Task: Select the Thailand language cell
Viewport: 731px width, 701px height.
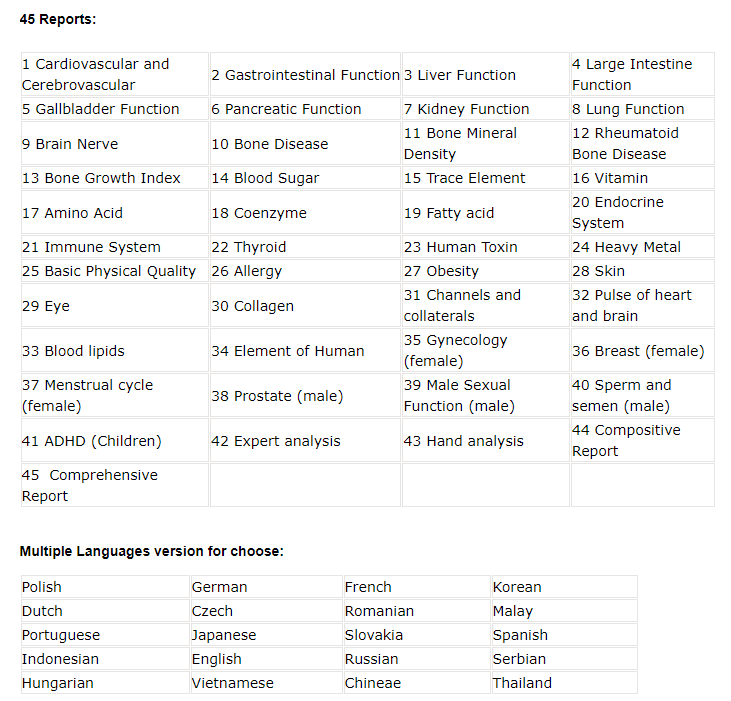Action: pos(565,683)
